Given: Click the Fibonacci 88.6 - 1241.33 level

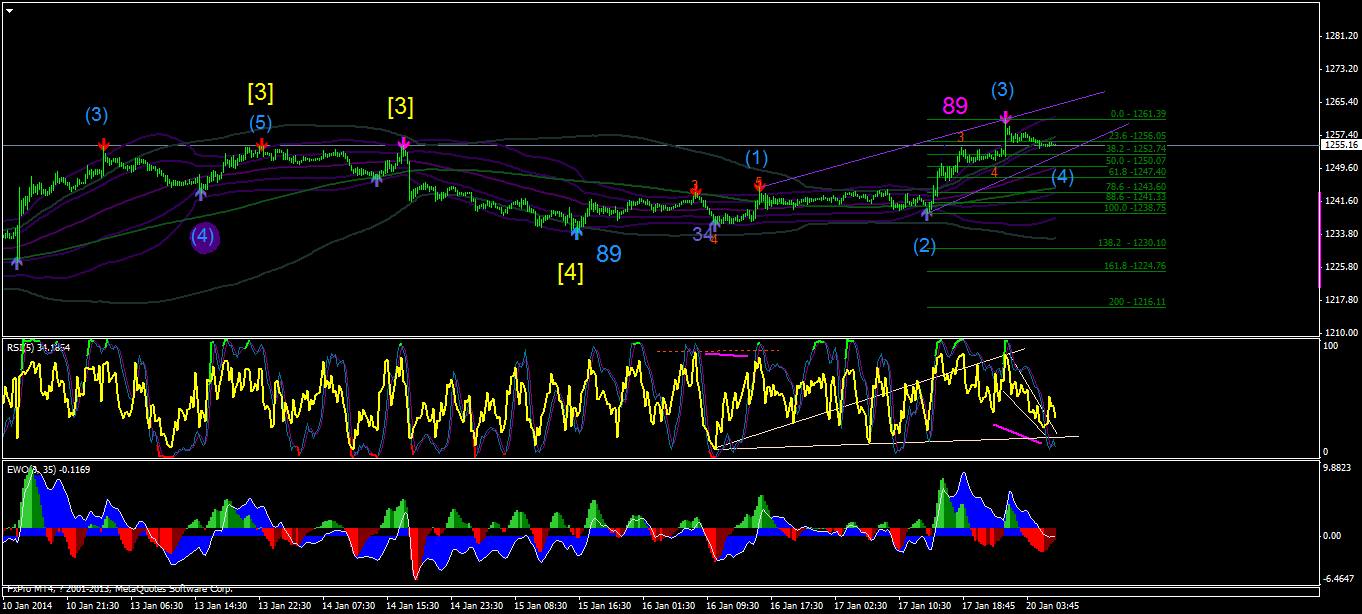Looking at the screenshot, I should 1138,197.
